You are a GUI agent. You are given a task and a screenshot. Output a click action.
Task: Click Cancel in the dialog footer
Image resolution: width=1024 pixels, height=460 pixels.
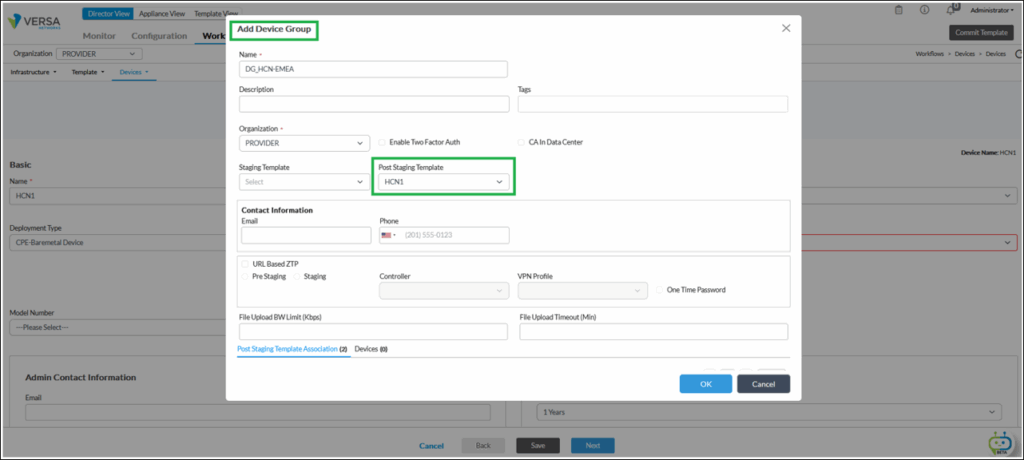click(x=763, y=384)
